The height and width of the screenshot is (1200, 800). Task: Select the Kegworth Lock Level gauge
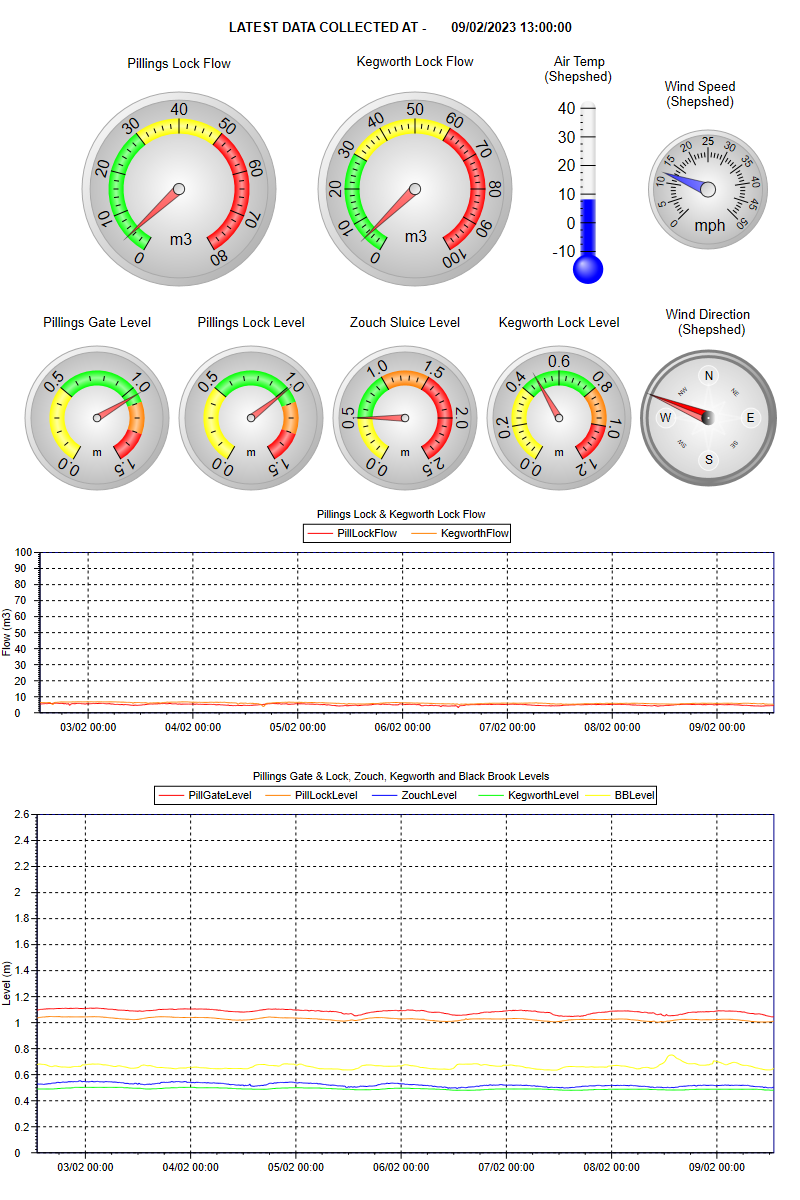[x=559, y=418]
